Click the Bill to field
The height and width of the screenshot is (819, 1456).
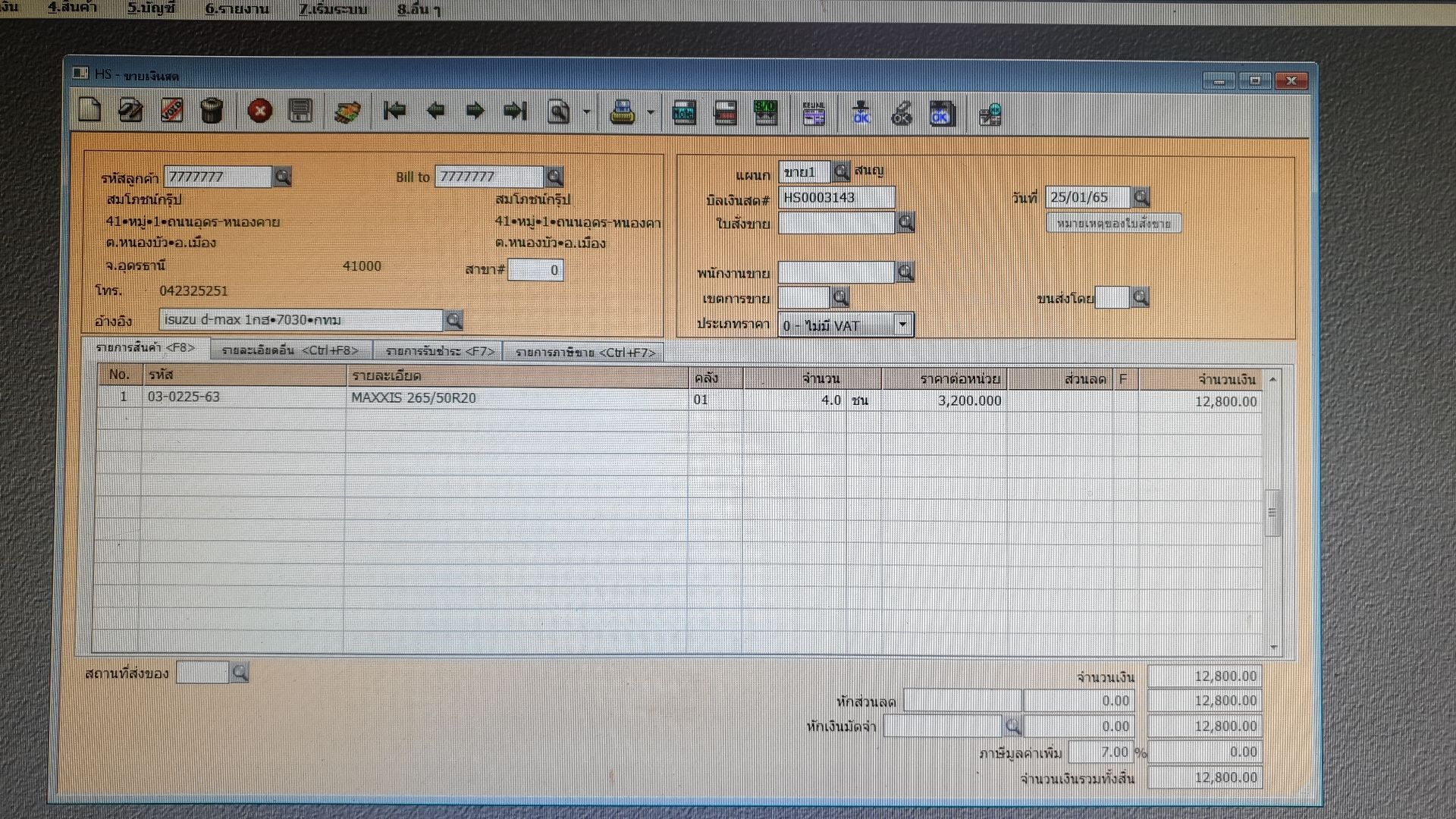coord(489,177)
